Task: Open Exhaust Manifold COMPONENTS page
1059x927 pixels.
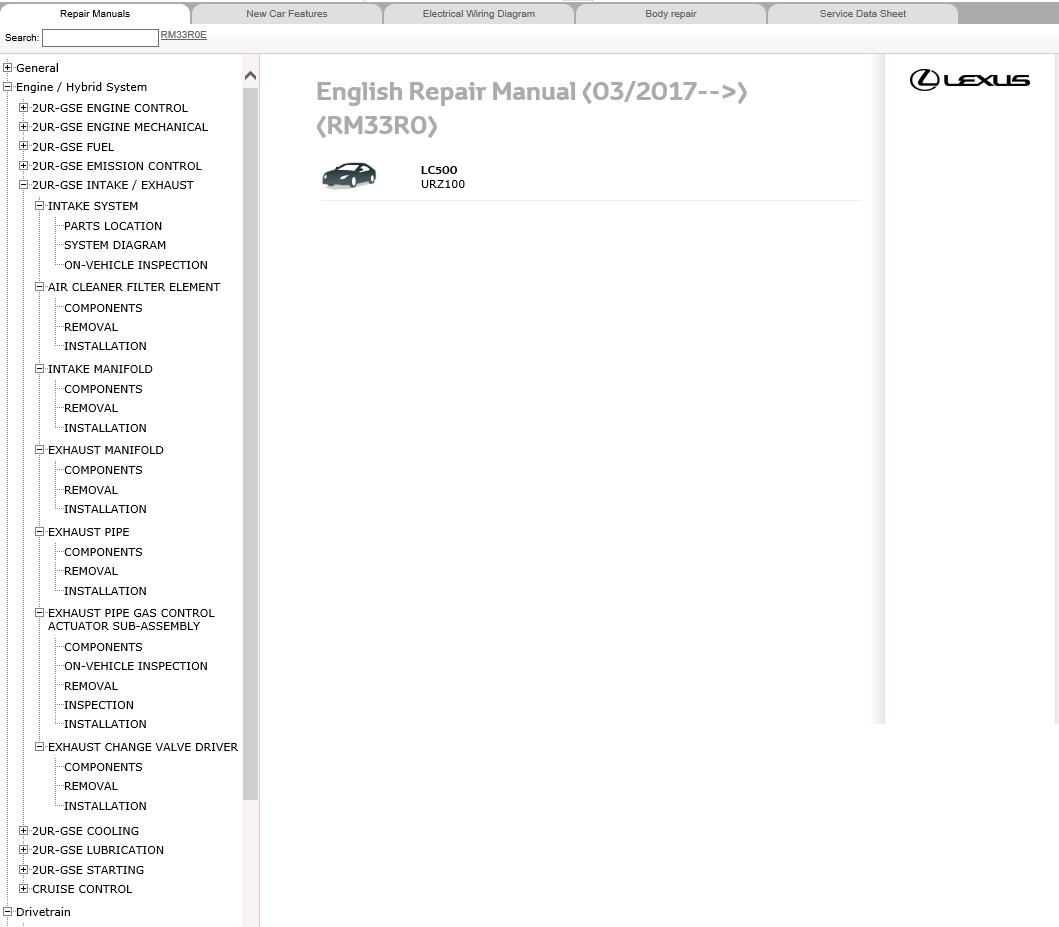Action: tap(103, 470)
